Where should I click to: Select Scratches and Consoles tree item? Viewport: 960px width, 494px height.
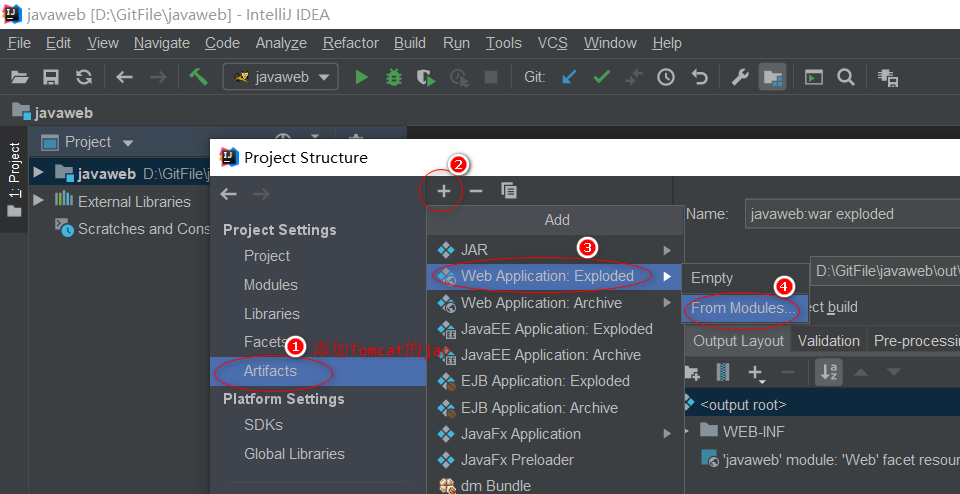pyautogui.click(x=132, y=228)
